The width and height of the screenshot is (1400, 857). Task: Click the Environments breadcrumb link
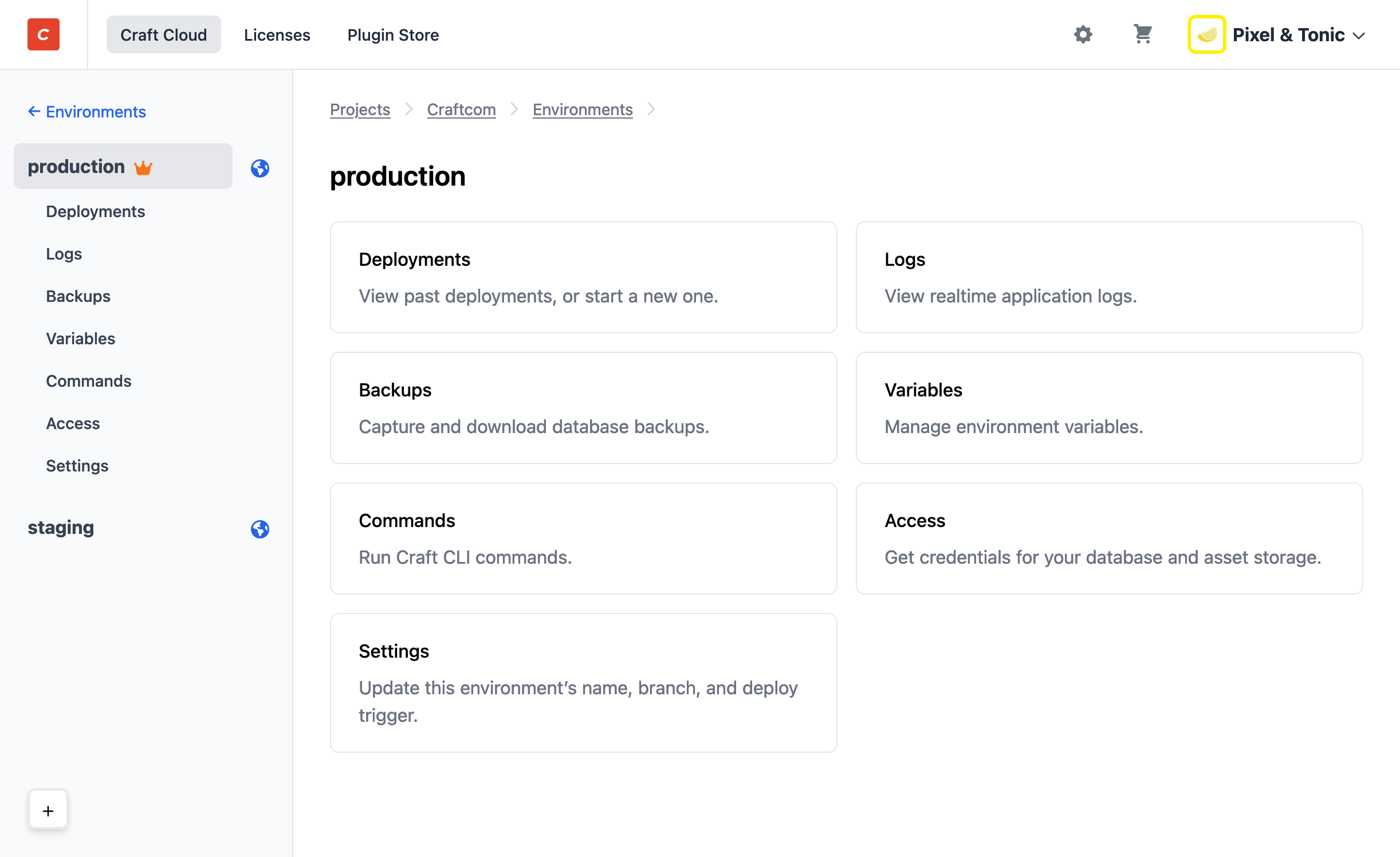583,109
